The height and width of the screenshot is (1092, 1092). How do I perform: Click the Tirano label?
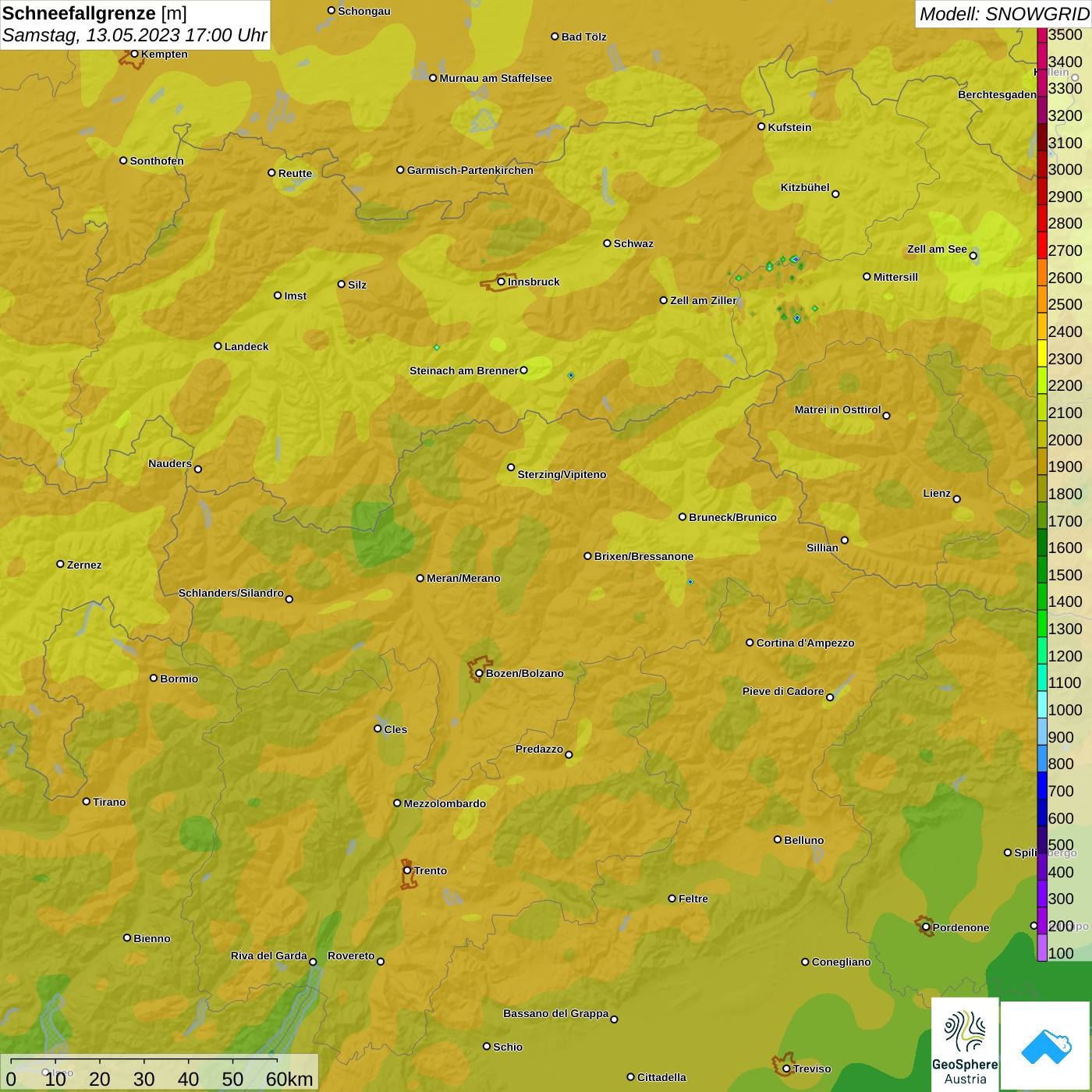pyautogui.click(x=109, y=802)
